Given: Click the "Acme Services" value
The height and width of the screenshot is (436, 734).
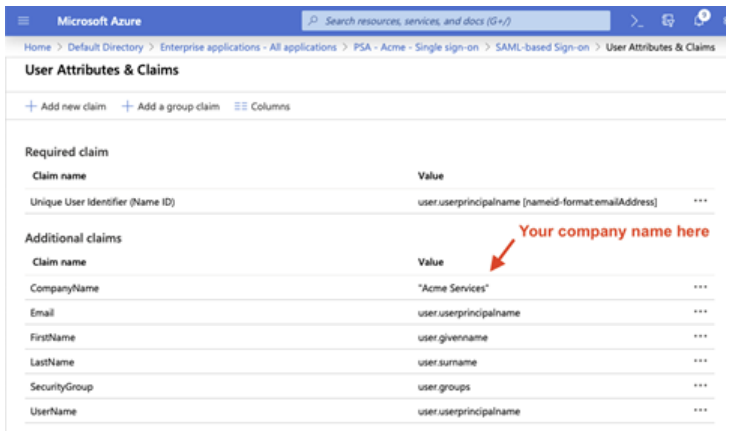Looking at the screenshot, I should coord(453,288).
